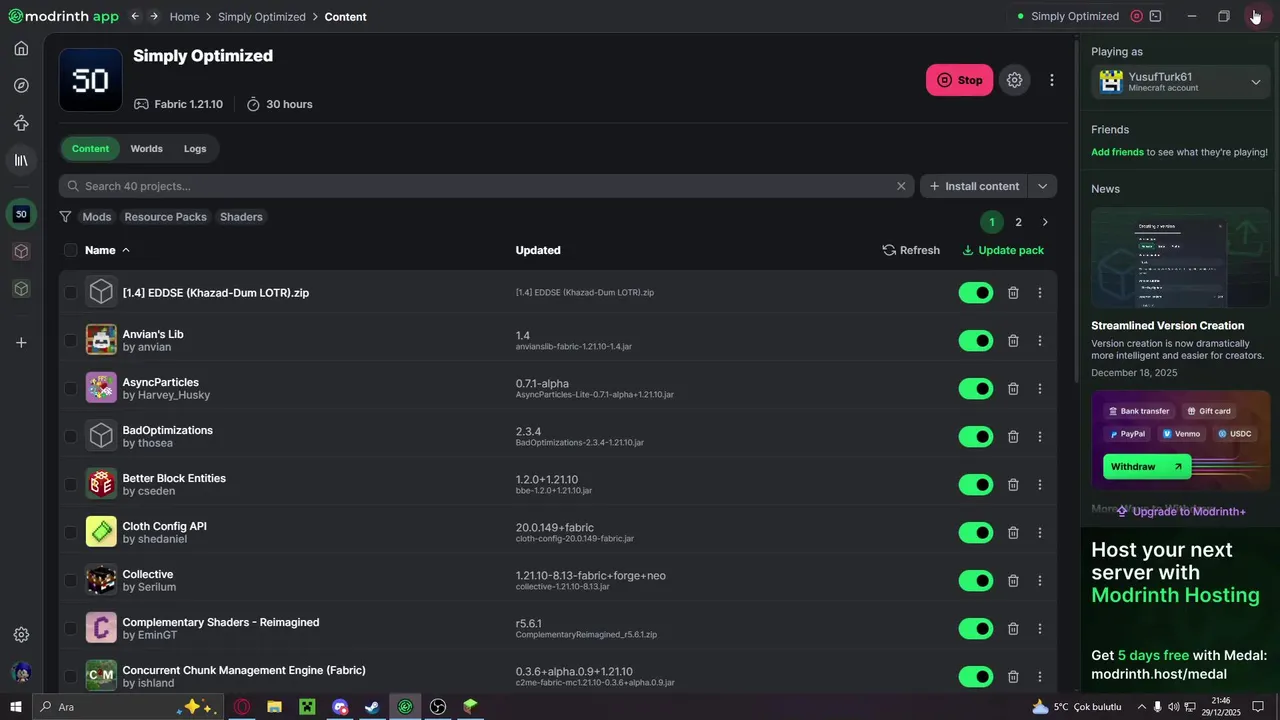Switch to the Logs tab

click(x=195, y=149)
